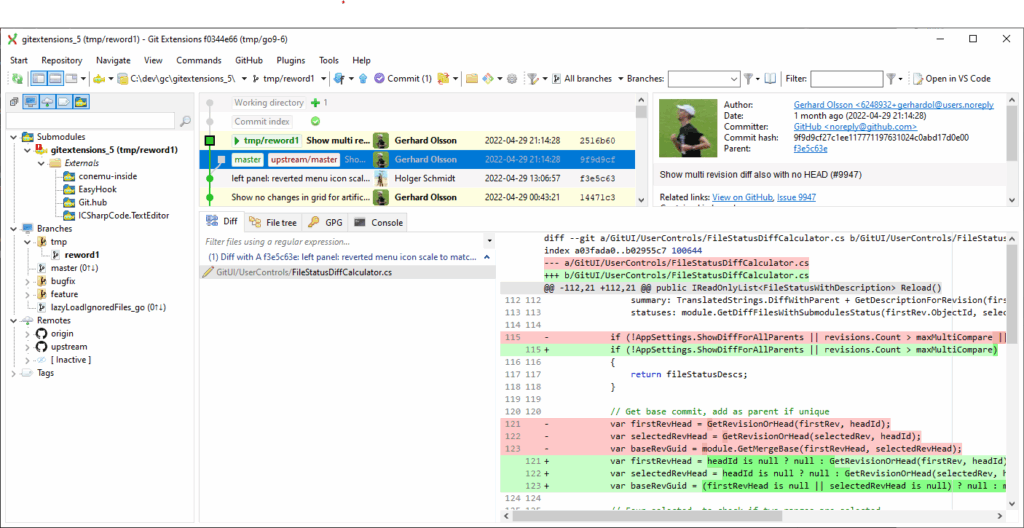Click the Filter text input field
Image resolution: width=1024 pixels, height=528 pixels.
click(x=846, y=78)
